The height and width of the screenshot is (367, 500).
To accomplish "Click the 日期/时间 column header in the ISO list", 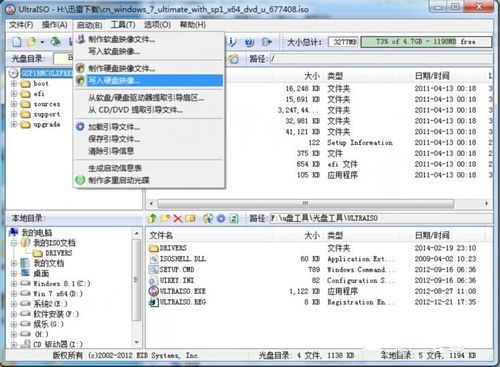I will (x=432, y=76).
